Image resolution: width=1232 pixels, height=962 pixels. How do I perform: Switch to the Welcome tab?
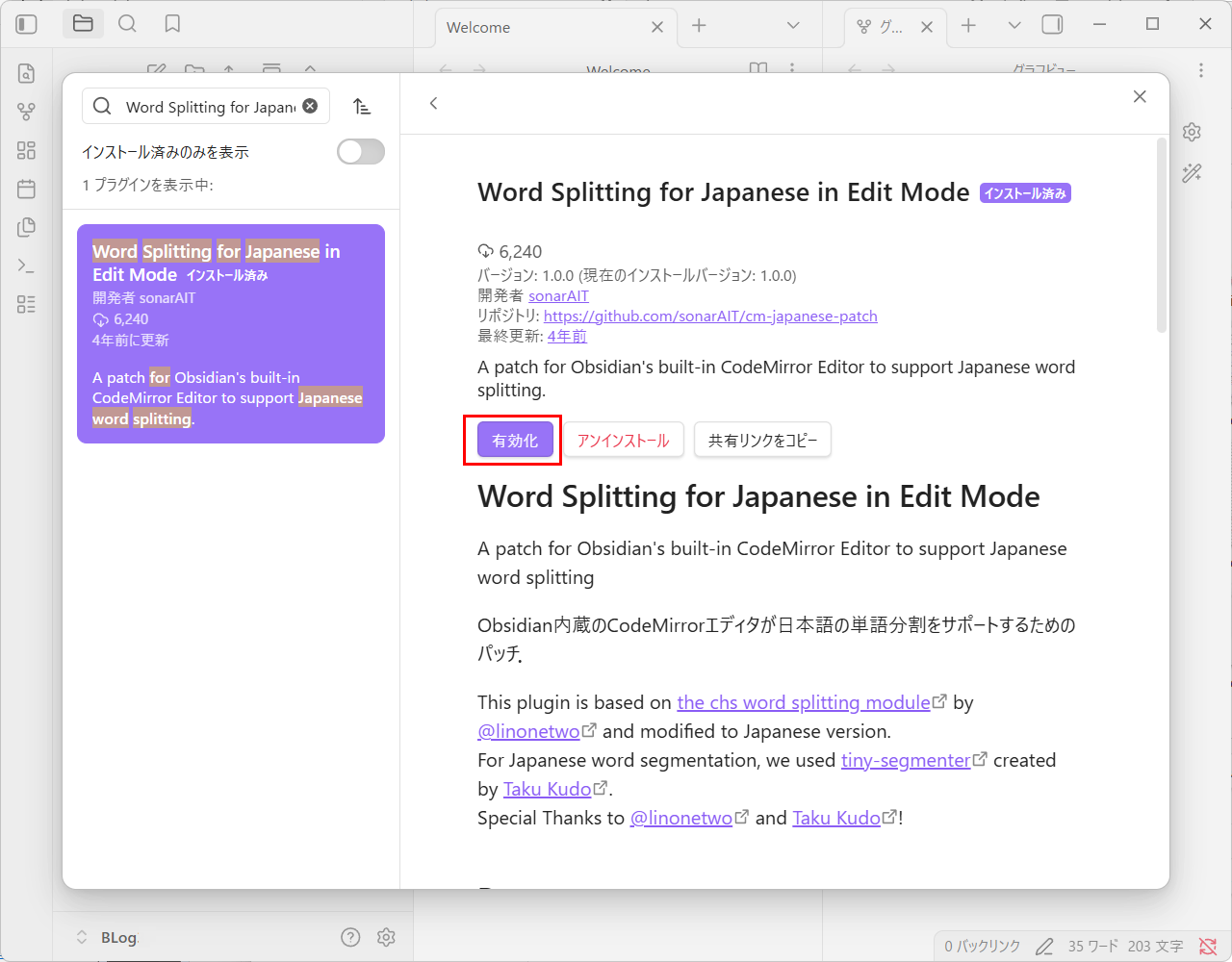(477, 27)
